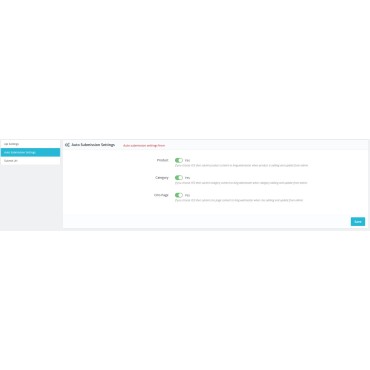The width and height of the screenshot is (370, 370).
Task: Click the blue Save button
Action: click(358, 222)
